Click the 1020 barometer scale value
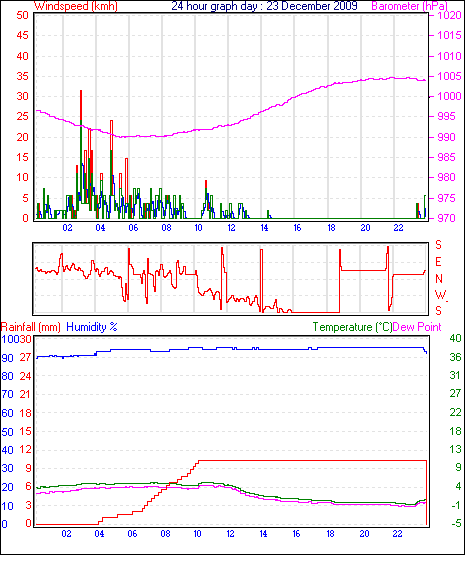 pos(449,15)
